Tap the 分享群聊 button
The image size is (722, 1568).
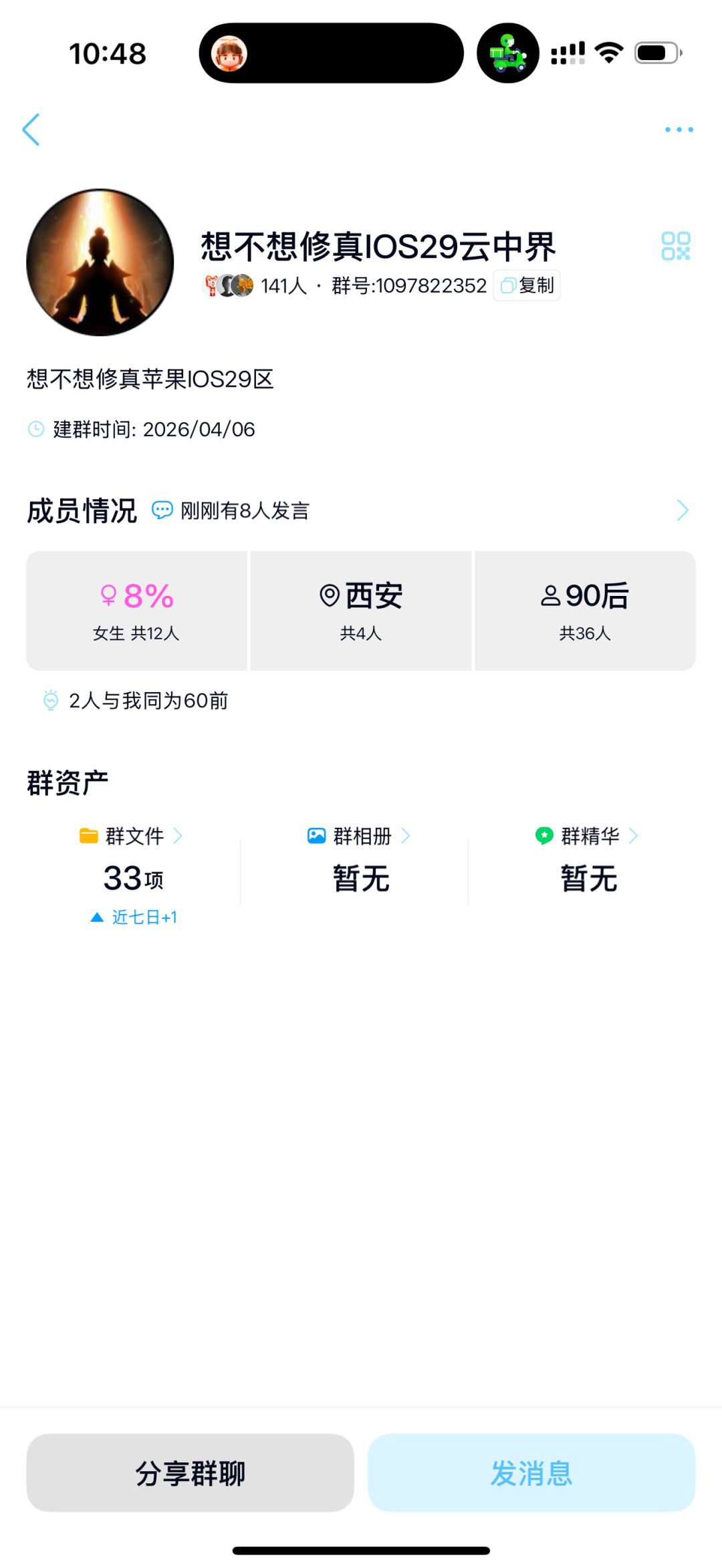[190, 1472]
